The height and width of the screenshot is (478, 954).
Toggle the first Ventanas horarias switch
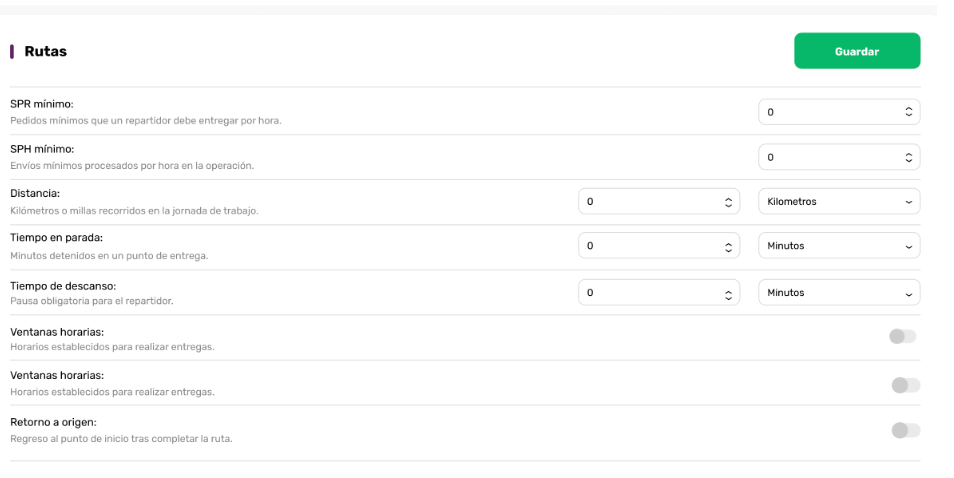click(902, 336)
